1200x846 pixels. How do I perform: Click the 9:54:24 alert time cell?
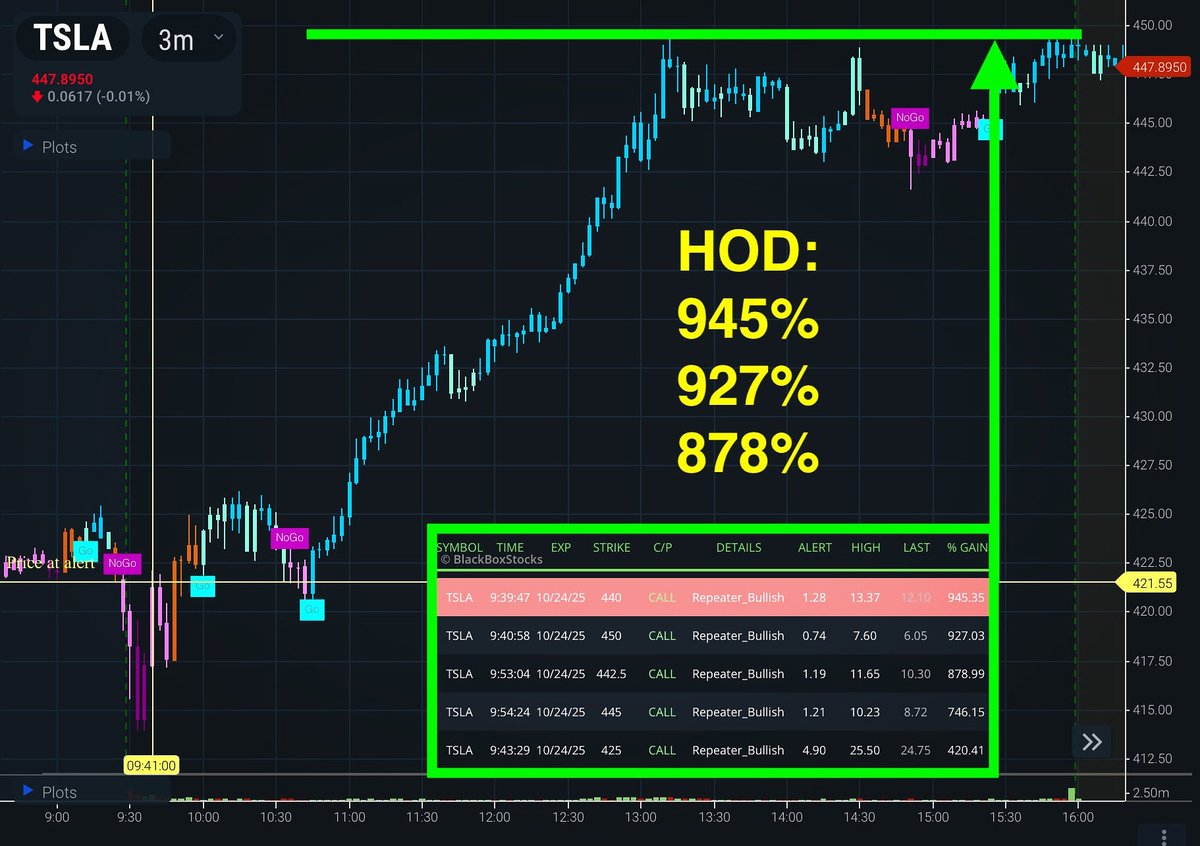click(510, 712)
